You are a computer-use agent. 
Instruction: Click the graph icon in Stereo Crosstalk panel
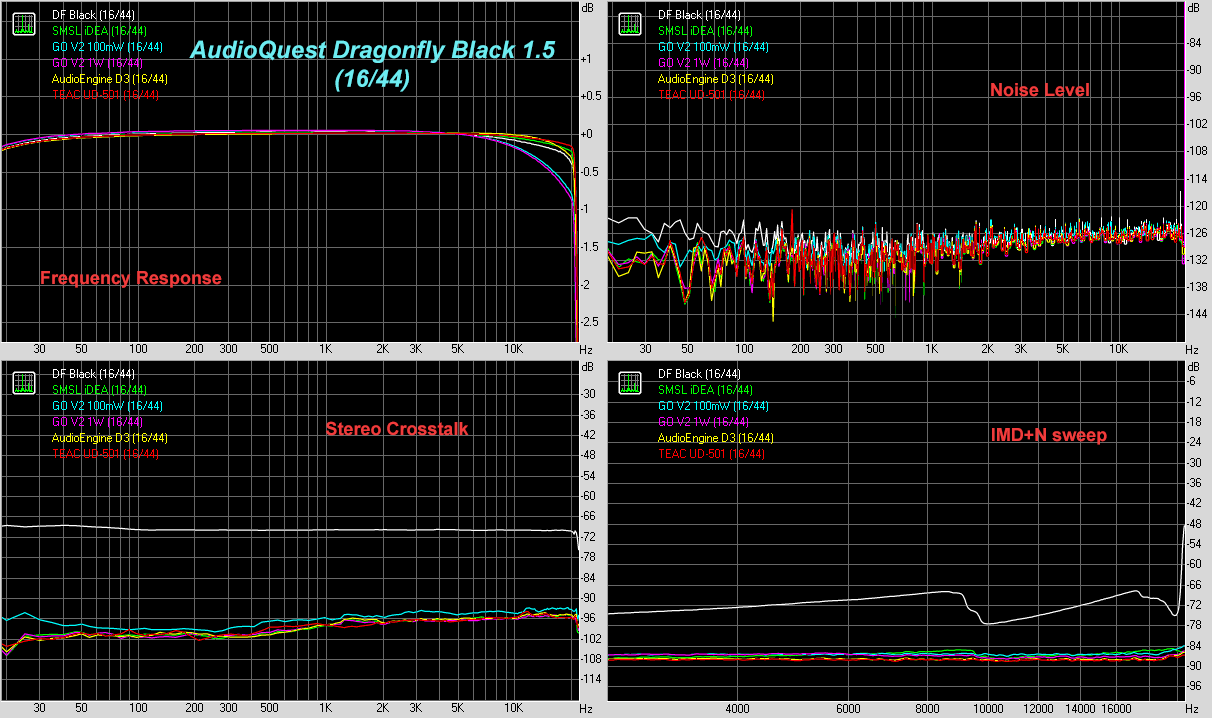point(23,382)
